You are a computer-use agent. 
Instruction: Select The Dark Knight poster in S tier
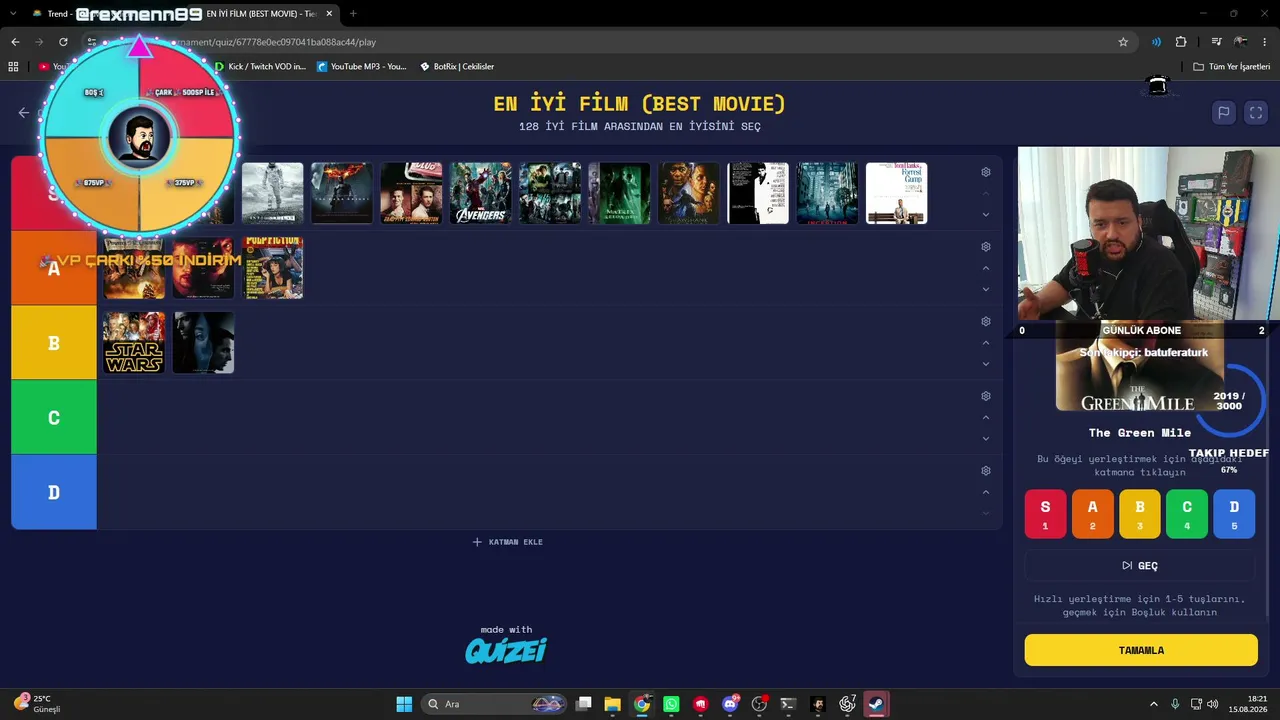342,193
